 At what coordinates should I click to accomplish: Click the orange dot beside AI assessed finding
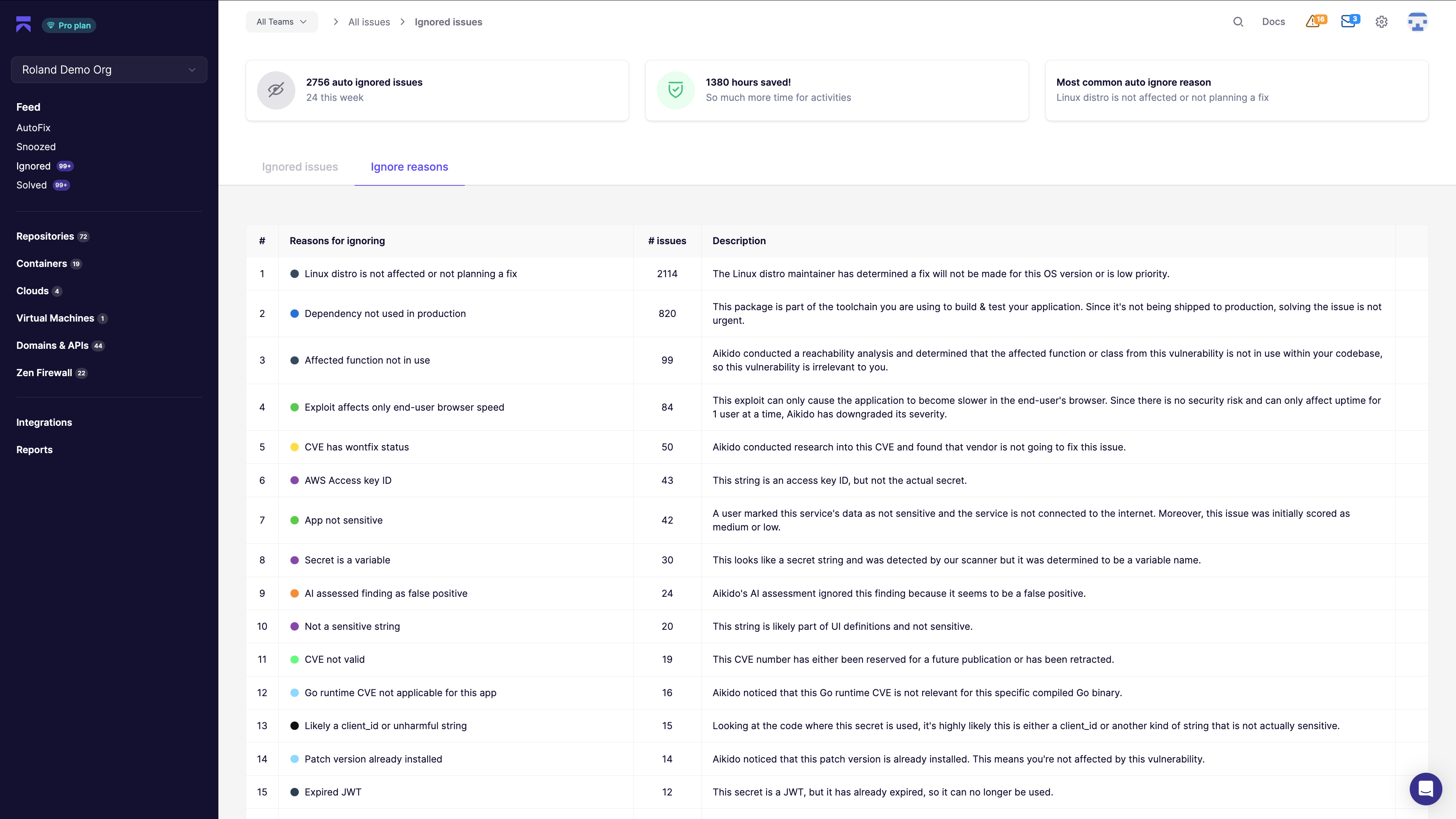point(295,593)
